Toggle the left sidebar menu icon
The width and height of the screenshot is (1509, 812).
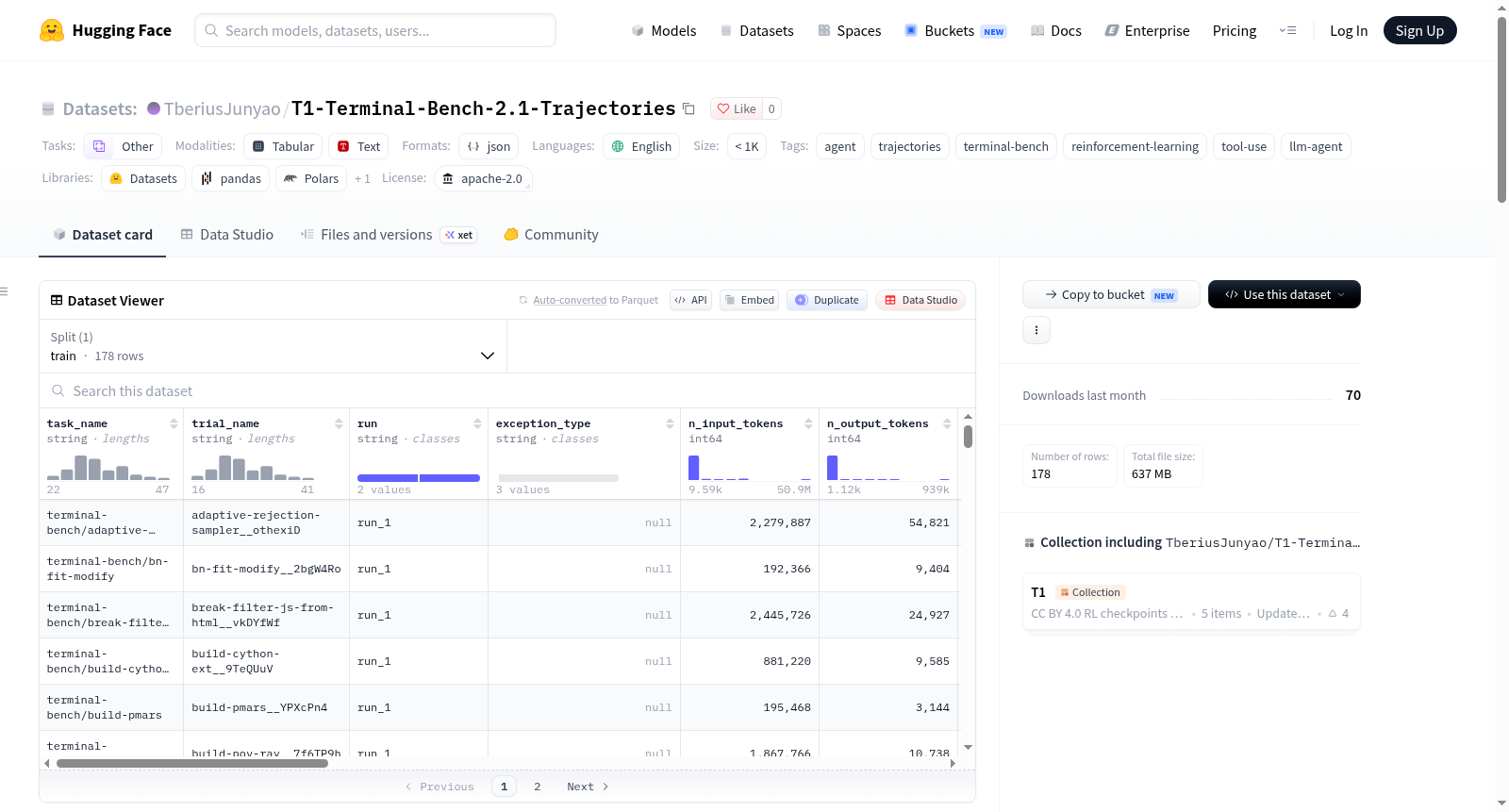(x=4, y=291)
